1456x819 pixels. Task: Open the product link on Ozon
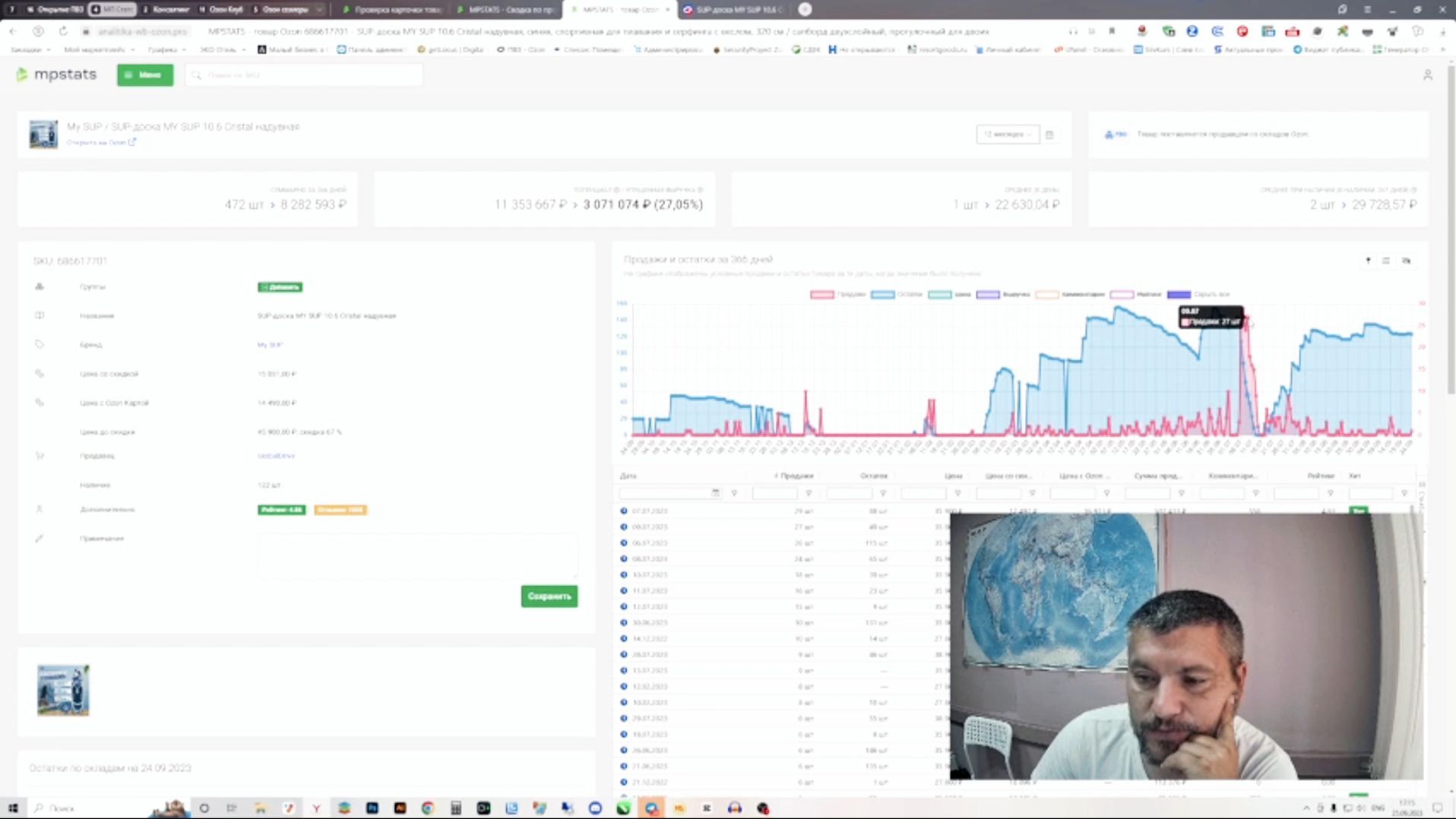click(x=100, y=142)
